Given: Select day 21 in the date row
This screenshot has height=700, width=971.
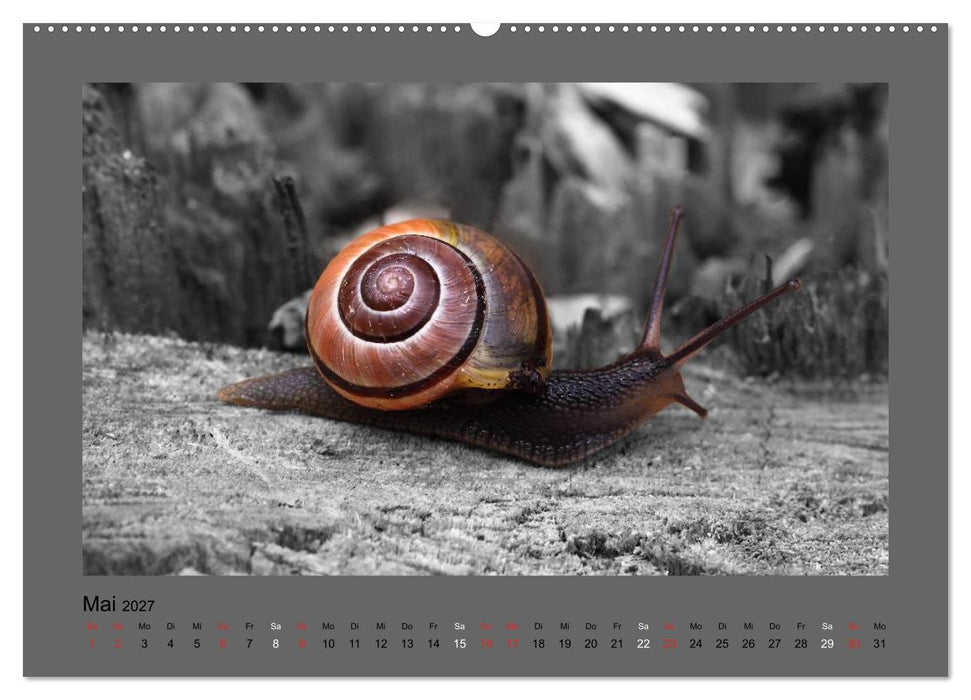Looking at the screenshot, I should [617, 644].
